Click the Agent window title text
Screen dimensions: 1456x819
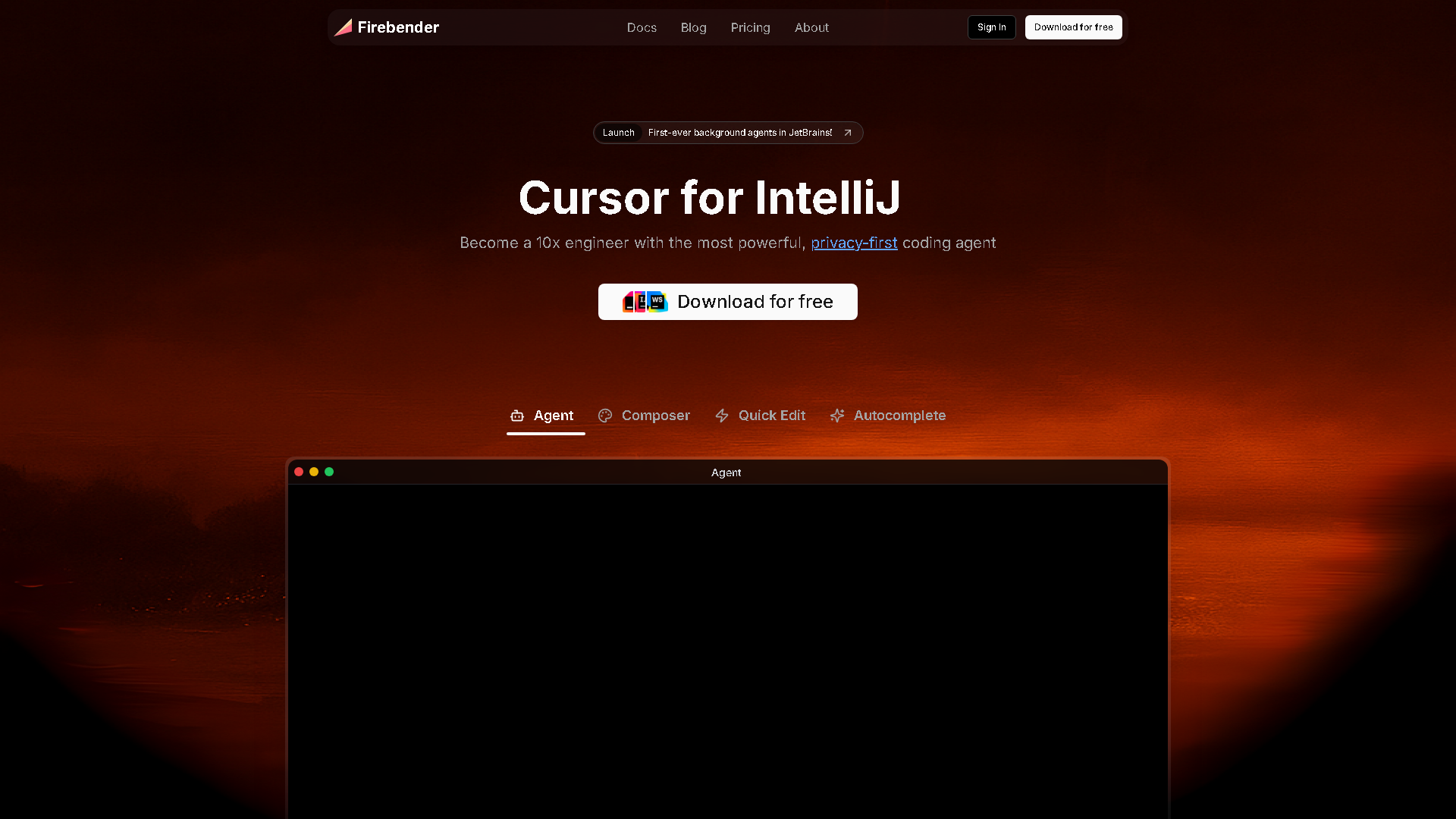click(726, 472)
